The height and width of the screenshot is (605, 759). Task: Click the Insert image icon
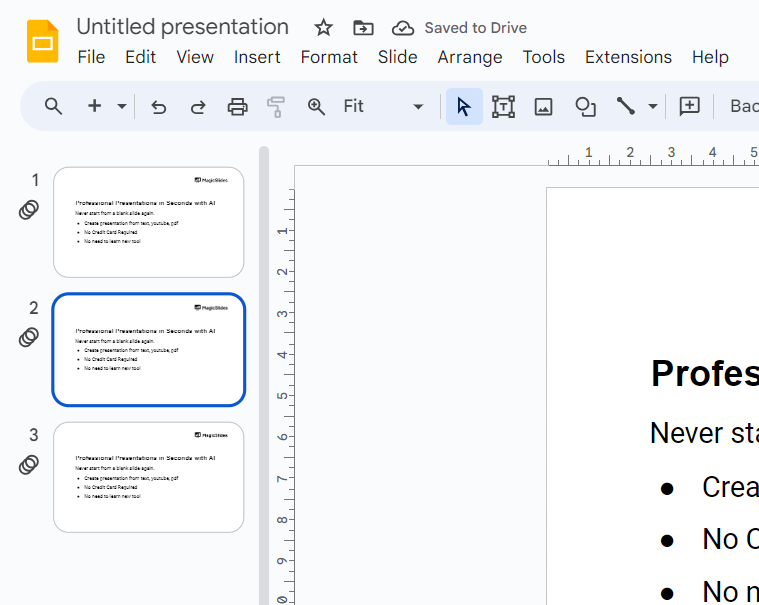[x=543, y=106]
